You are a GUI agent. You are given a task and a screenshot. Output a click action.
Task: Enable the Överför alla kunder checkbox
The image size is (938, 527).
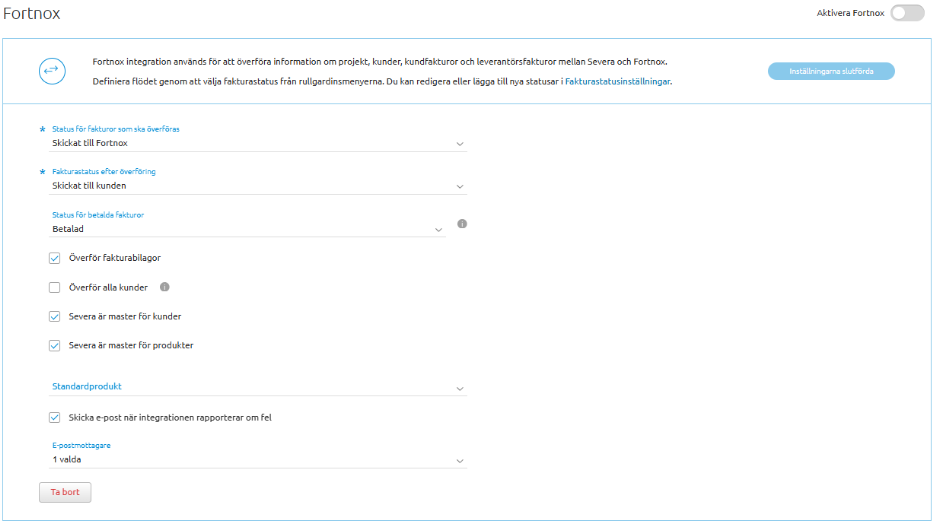[55, 288]
